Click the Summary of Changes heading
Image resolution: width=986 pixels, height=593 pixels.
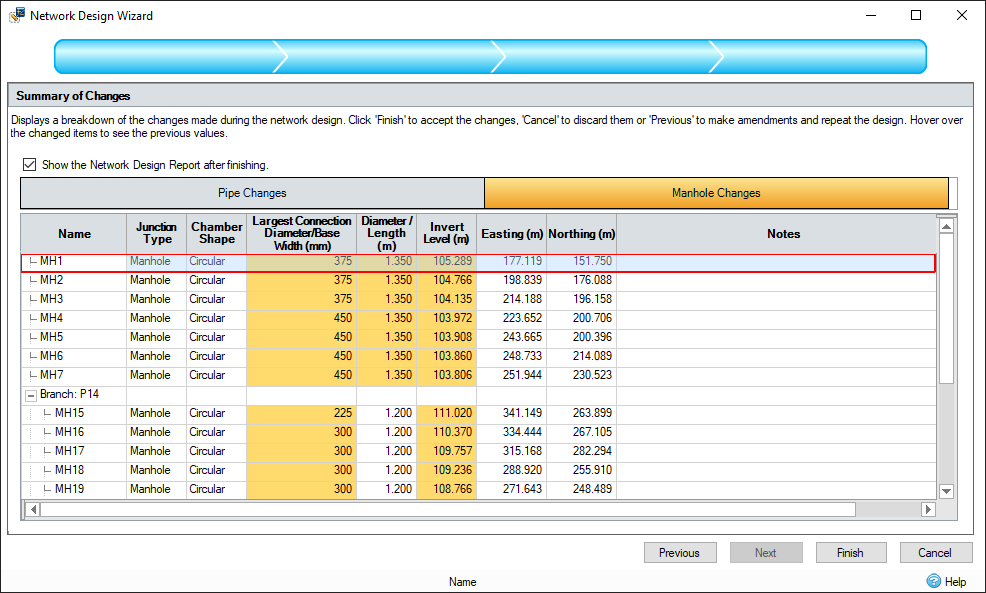(73, 96)
